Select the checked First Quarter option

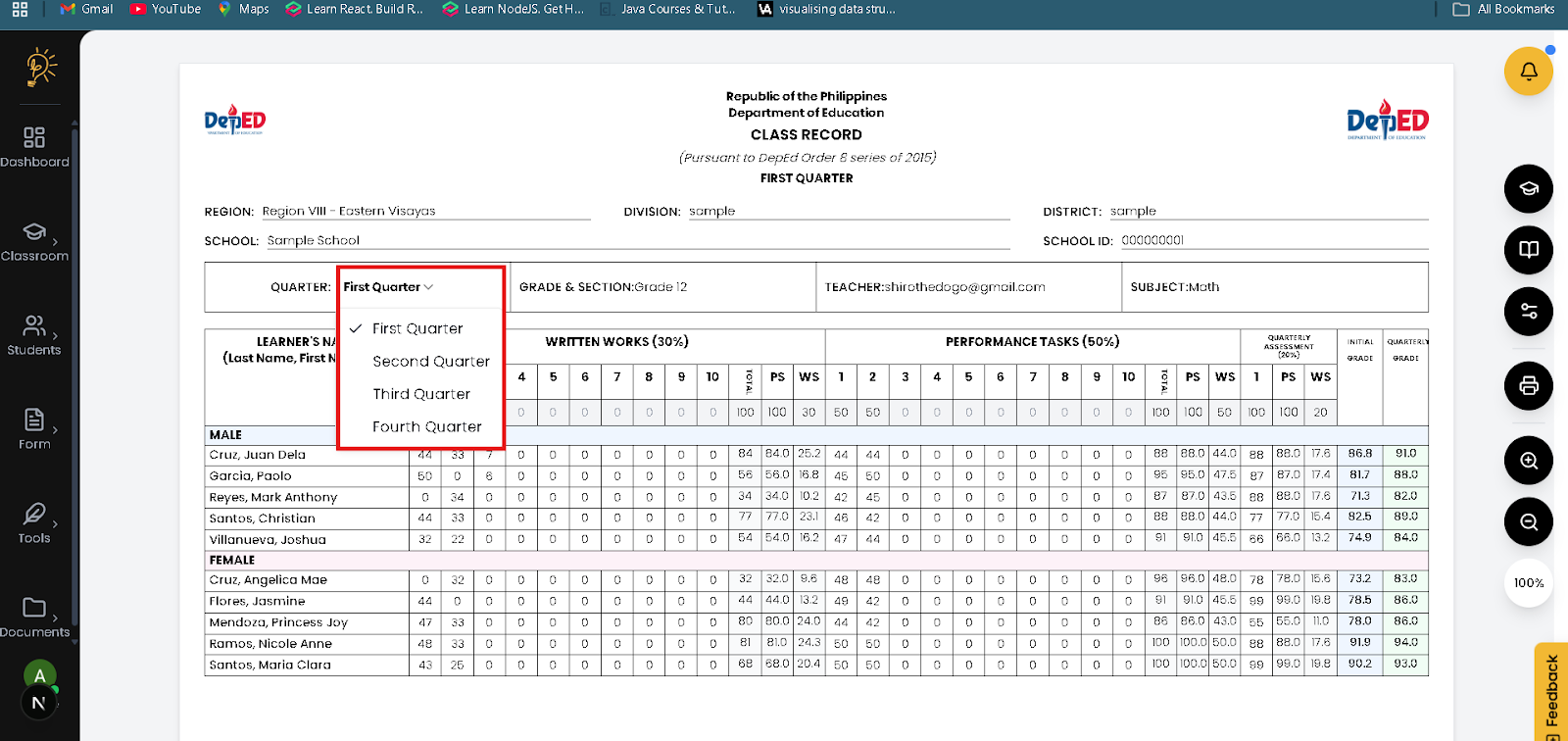pos(417,328)
